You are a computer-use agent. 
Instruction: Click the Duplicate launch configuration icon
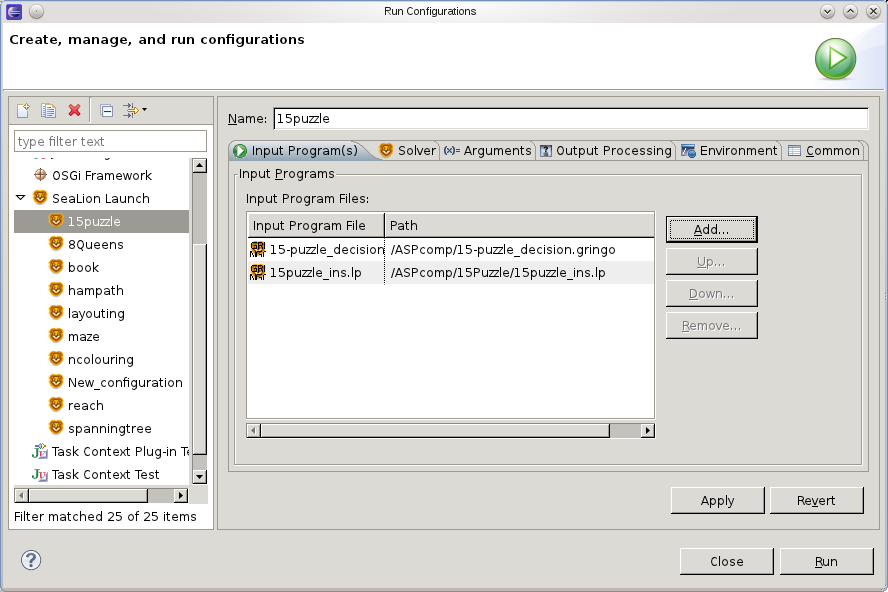[x=48, y=110]
